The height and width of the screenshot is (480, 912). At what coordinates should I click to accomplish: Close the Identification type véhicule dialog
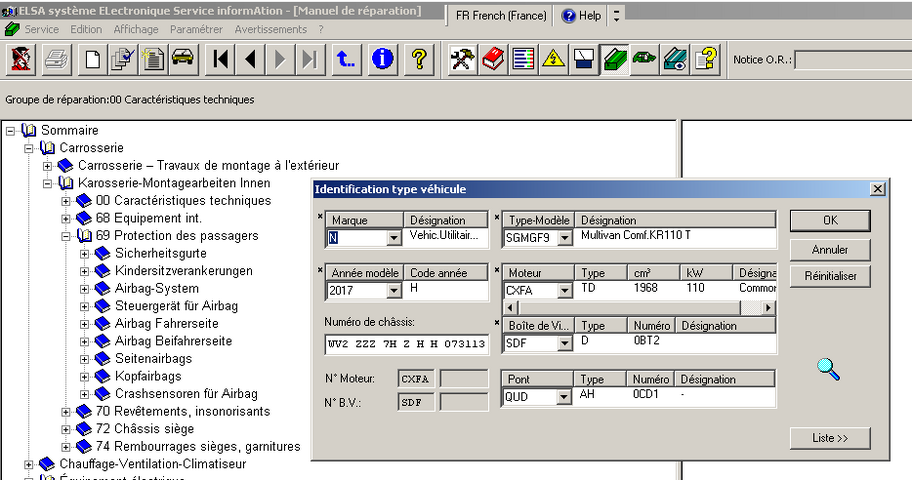(x=878, y=189)
